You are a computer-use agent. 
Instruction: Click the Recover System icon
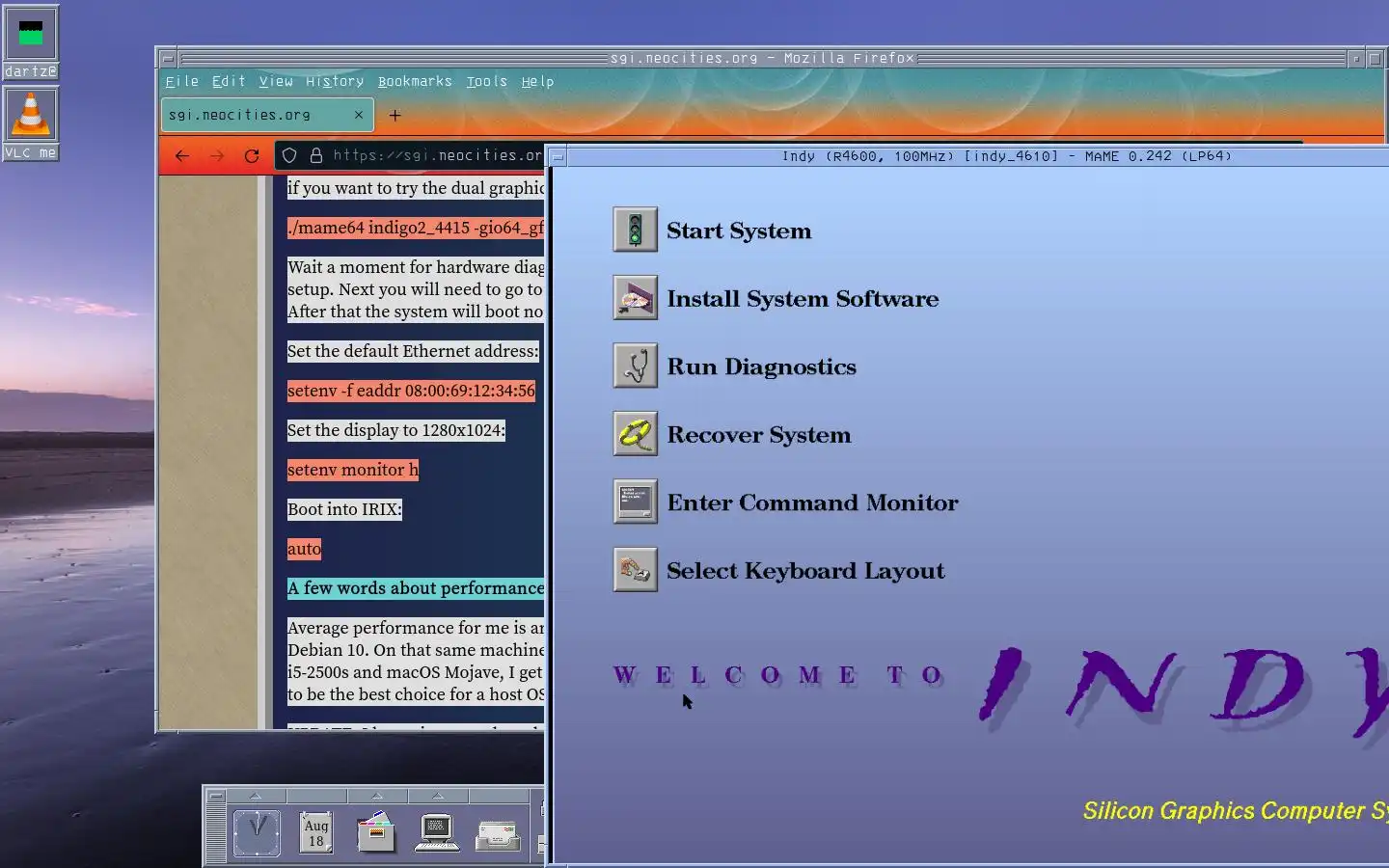point(635,434)
